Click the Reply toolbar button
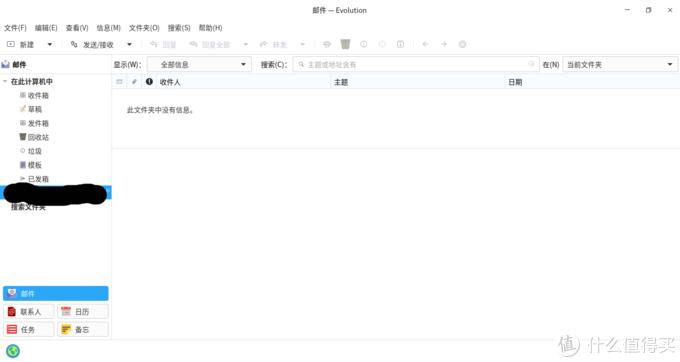 [x=163, y=44]
